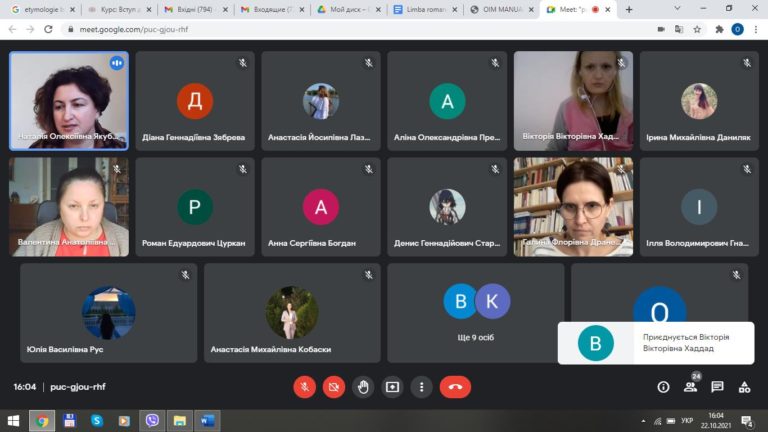Click the red leave call button
The width and height of the screenshot is (768, 432).
click(455, 387)
